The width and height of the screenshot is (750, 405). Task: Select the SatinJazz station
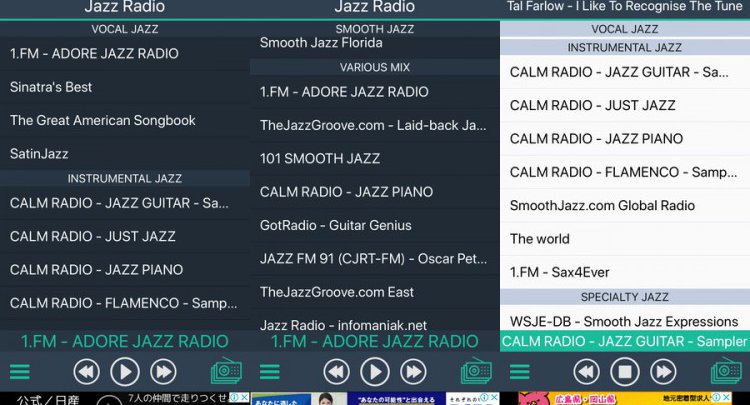click(x=125, y=154)
